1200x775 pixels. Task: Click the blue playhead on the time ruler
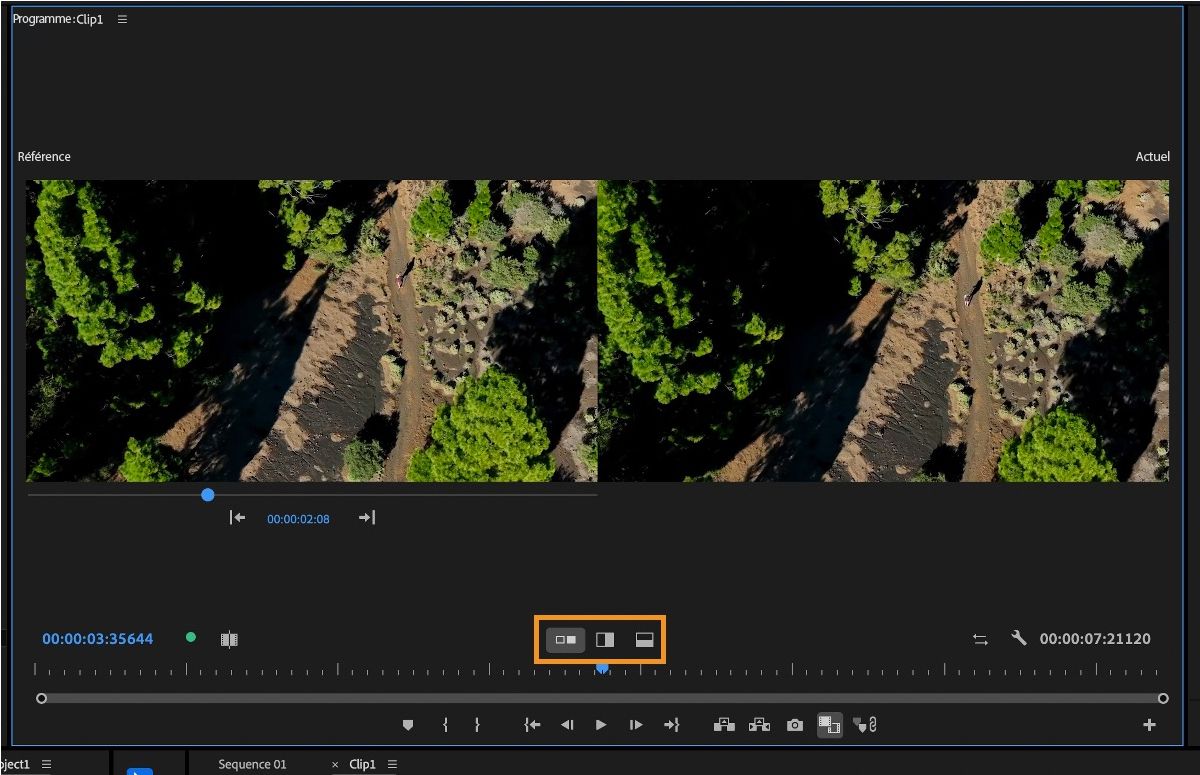[602, 667]
